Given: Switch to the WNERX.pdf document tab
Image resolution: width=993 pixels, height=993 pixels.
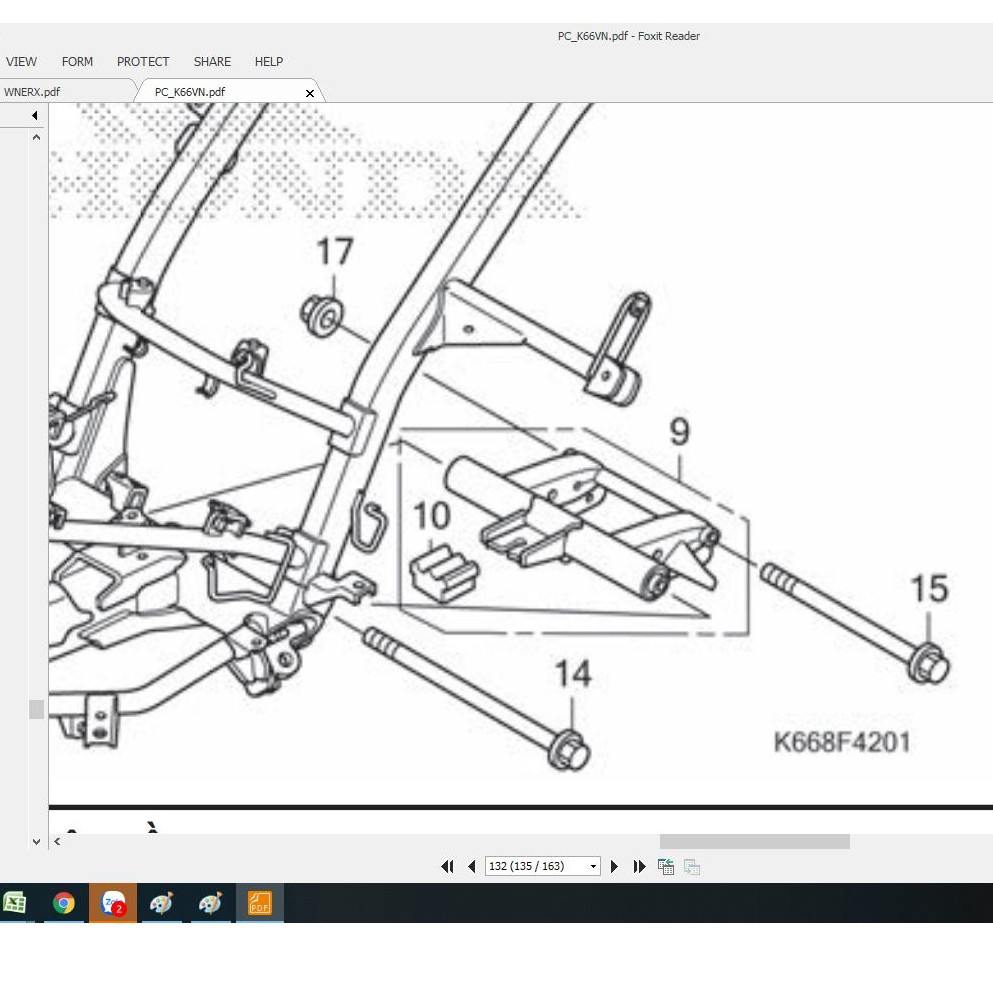Looking at the screenshot, I should coord(32,92).
